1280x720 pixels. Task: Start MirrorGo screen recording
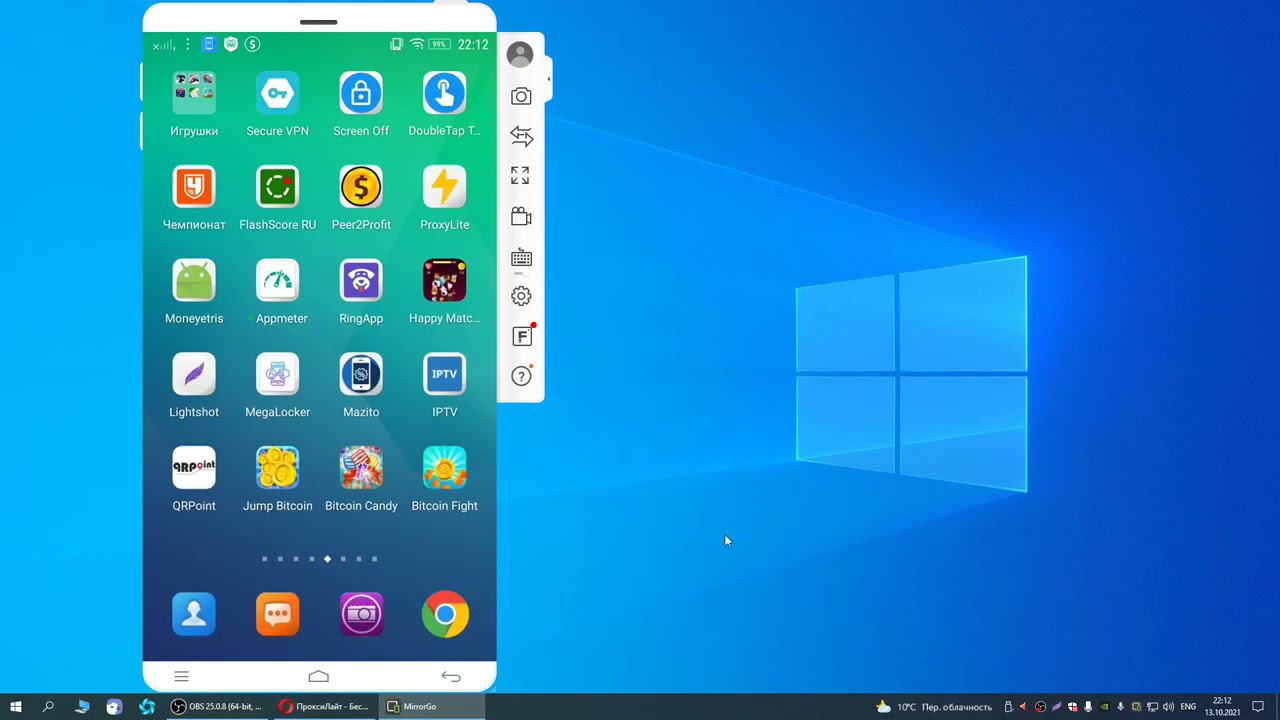(x=521, y=216)
